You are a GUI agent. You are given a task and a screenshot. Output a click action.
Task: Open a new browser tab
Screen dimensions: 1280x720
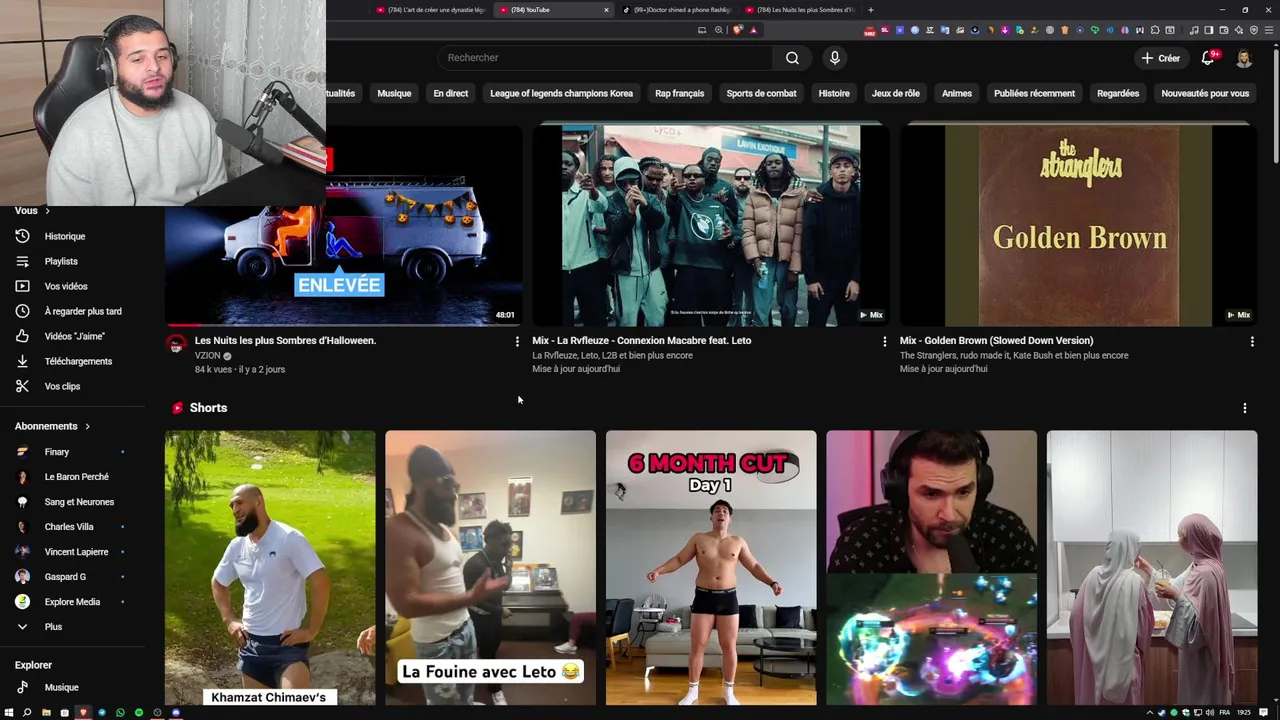(871, 10)
